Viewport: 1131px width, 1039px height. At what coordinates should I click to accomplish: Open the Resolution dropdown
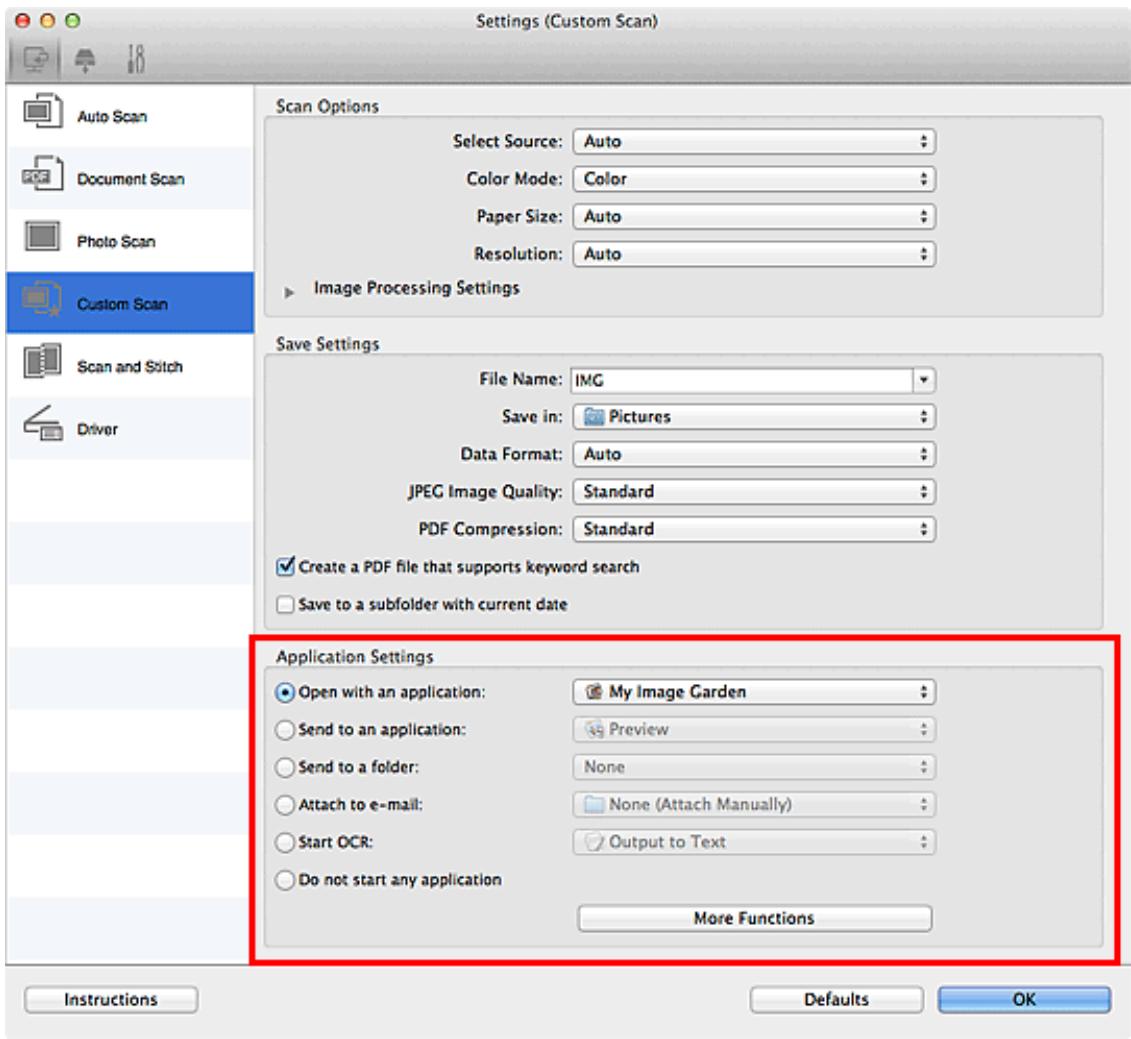[754, 254]
